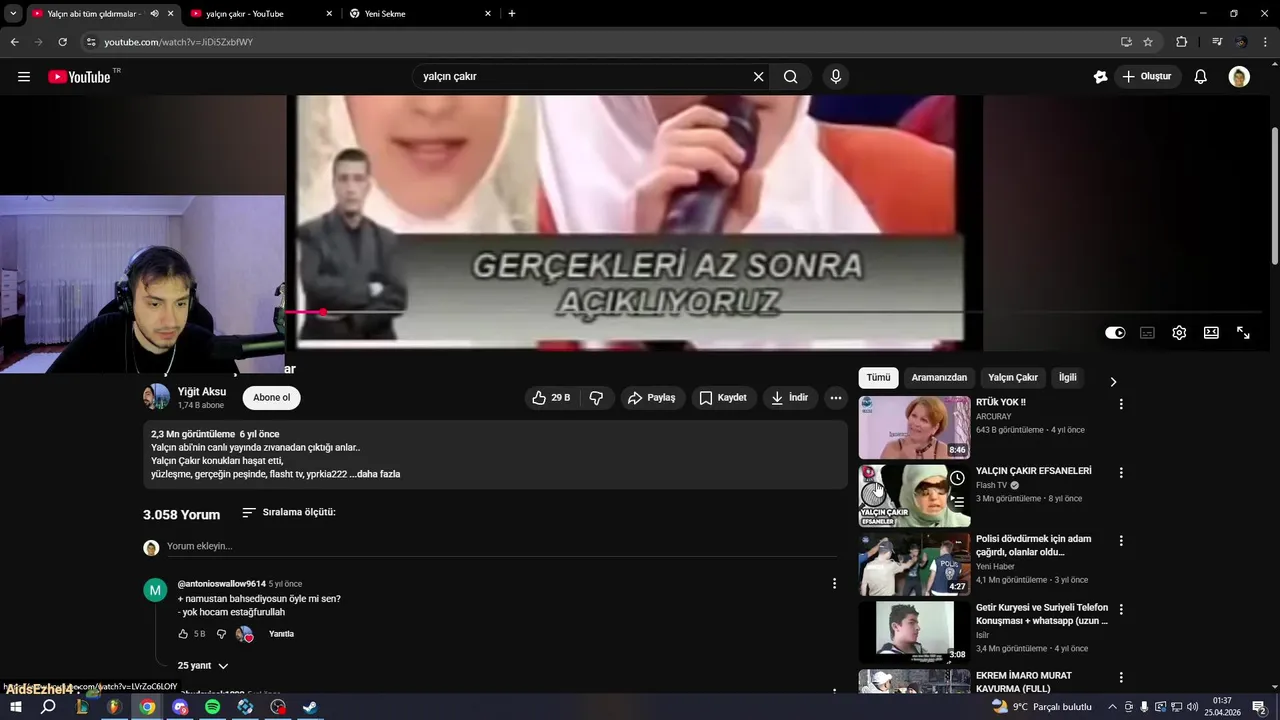Go back in browser history

point(14,42)
